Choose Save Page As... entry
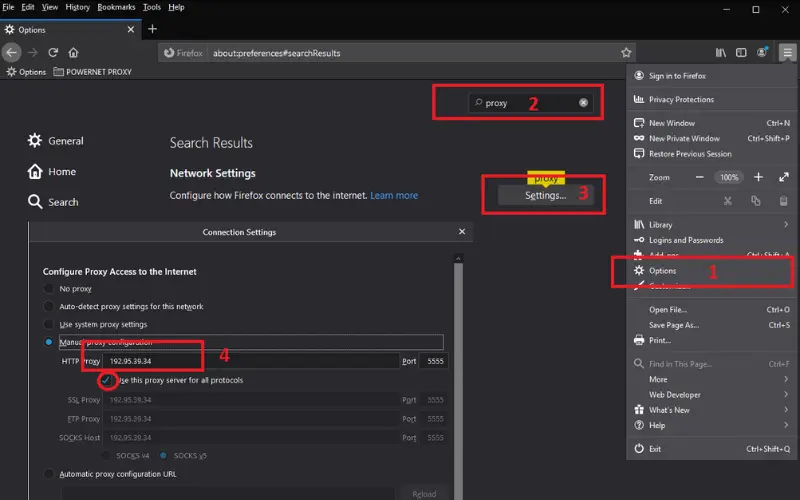This screenshot has height=500, width=800. [x=711, y=325]
